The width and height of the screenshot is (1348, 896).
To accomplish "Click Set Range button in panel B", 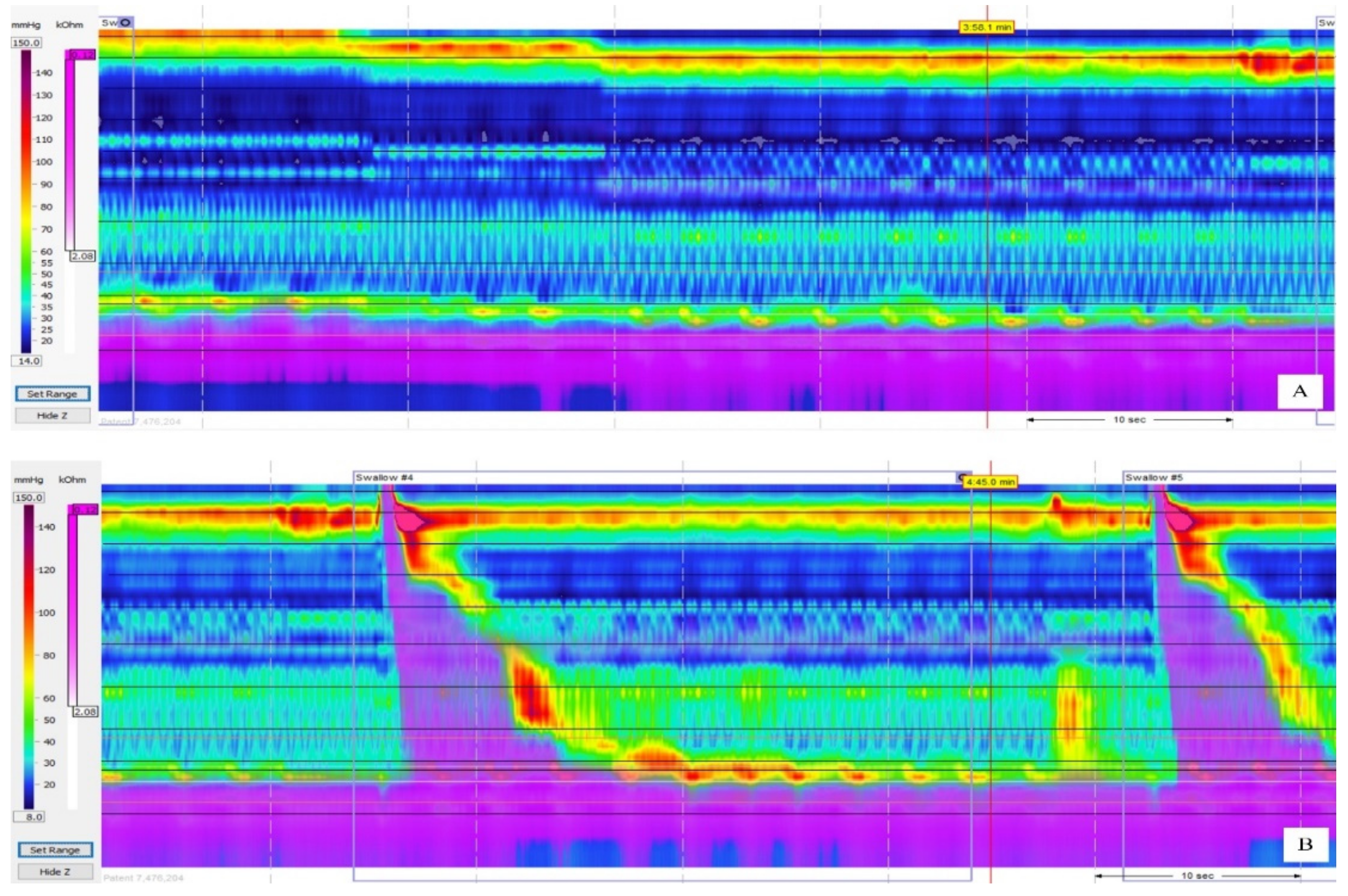I will (x=55, y=850).
